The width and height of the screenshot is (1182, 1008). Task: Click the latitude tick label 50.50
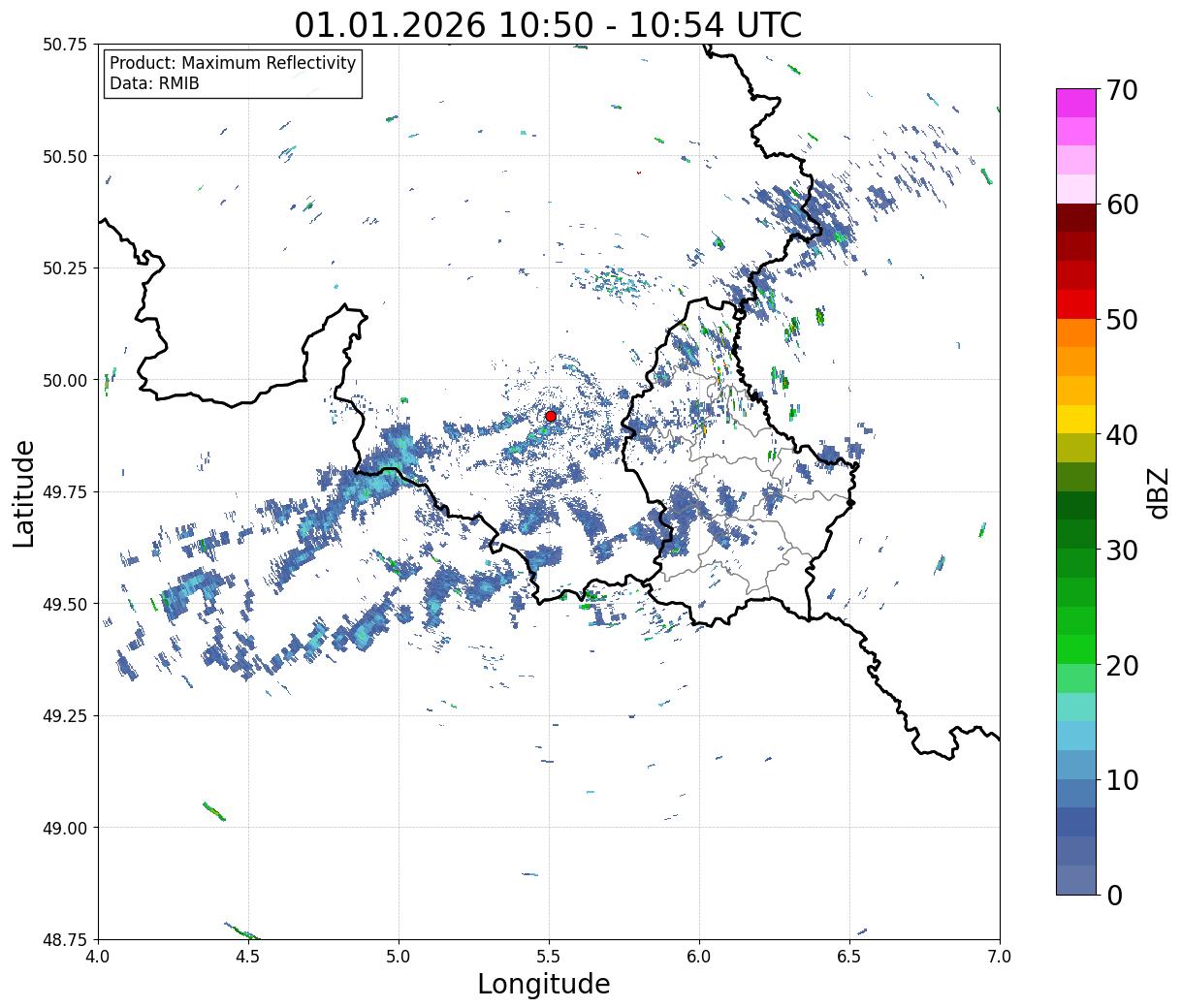[65, 156]
